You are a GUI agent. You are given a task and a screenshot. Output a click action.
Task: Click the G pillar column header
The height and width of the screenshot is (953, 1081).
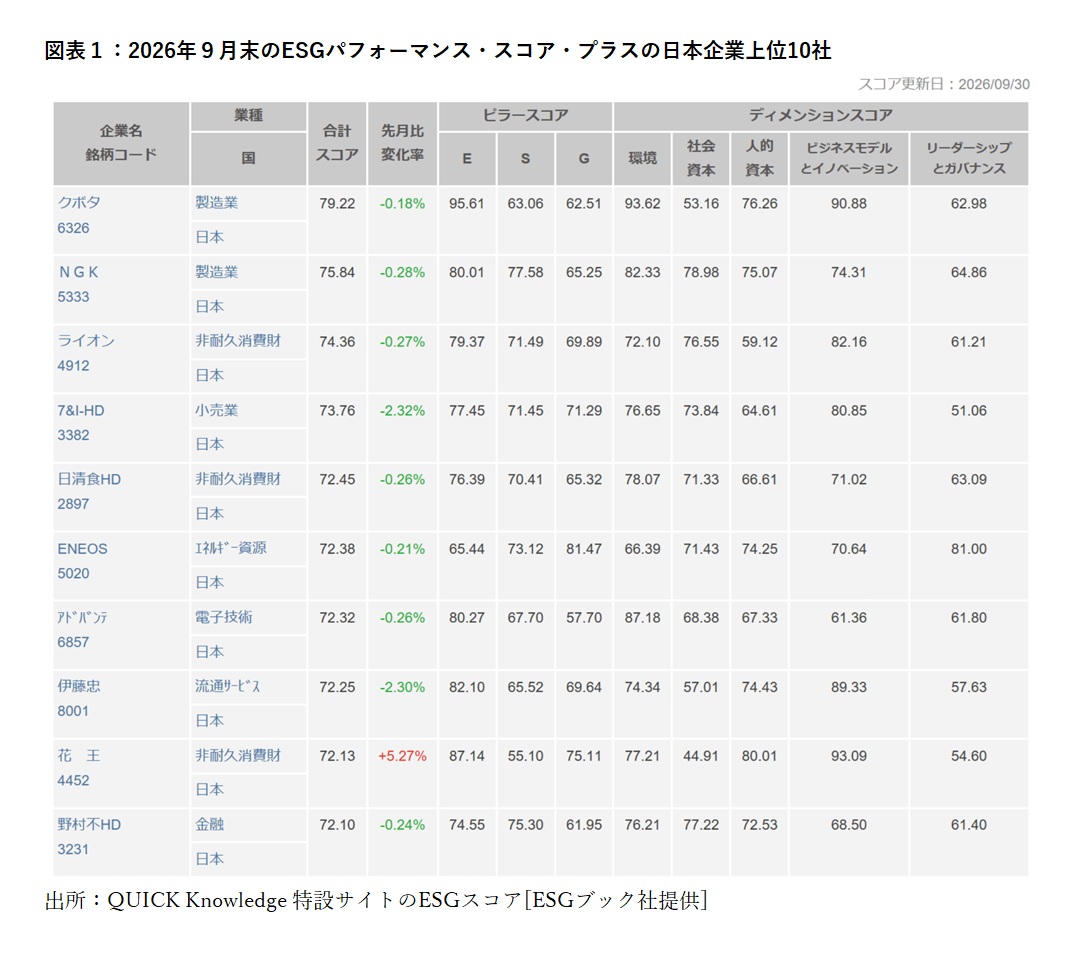pos(584,159)
